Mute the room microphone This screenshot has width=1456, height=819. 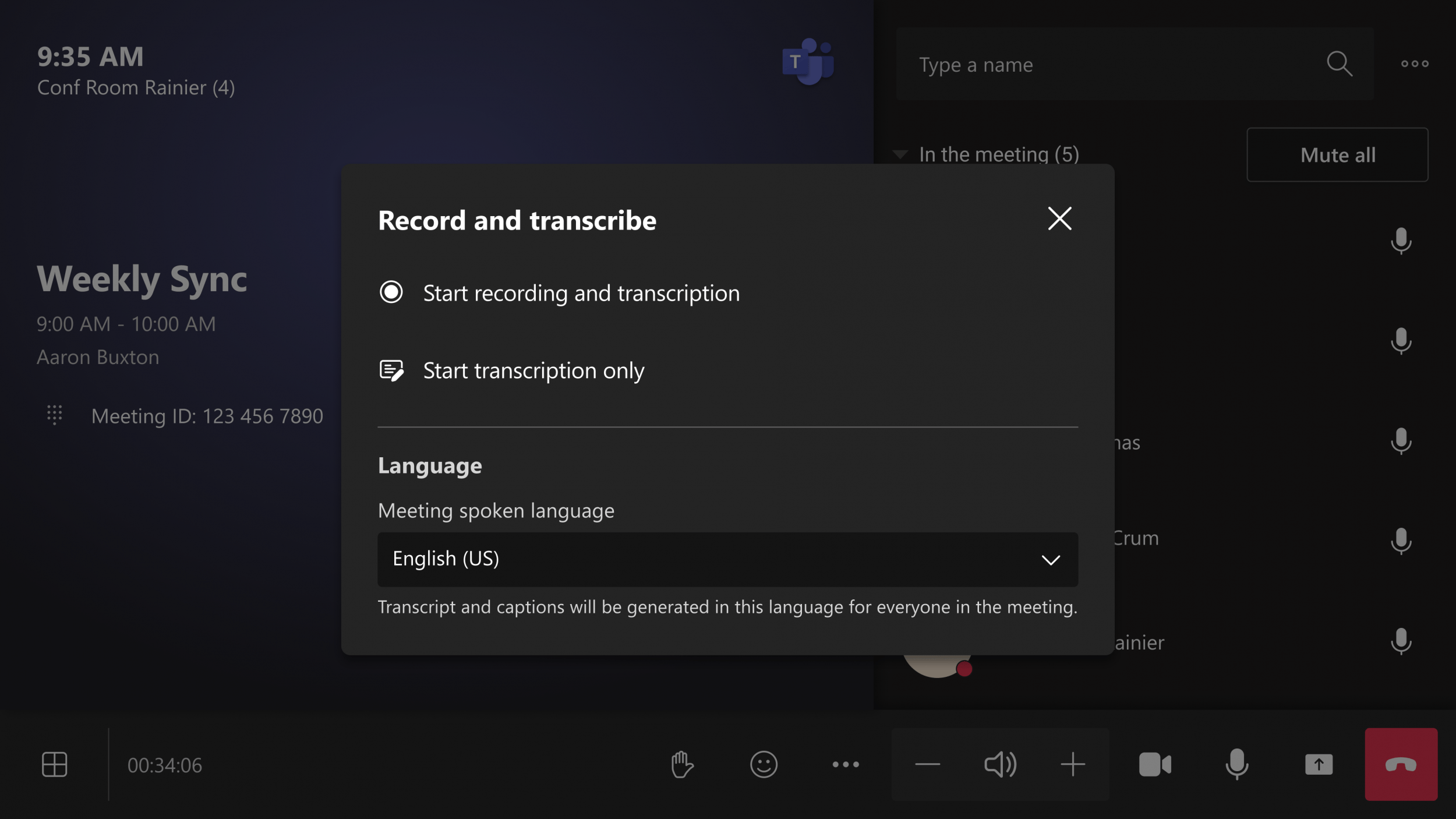1237,764
